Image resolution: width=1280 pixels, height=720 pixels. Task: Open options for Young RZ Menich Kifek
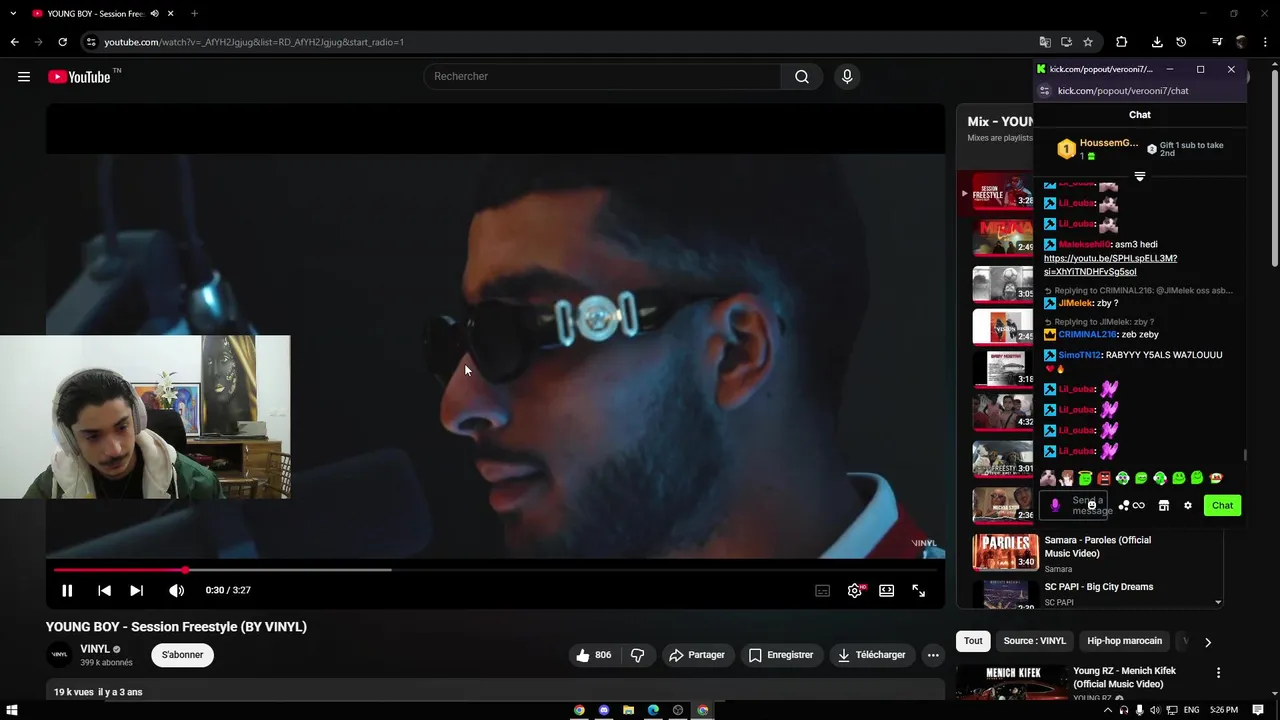[x=1218, y=673]
